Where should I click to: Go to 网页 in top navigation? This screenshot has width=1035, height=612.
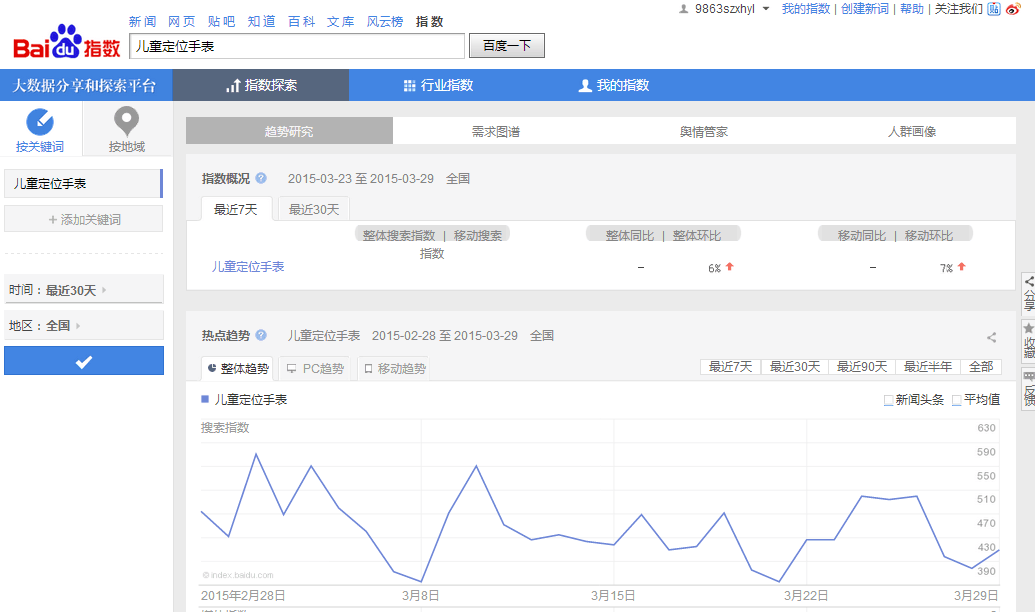(182, 22)
